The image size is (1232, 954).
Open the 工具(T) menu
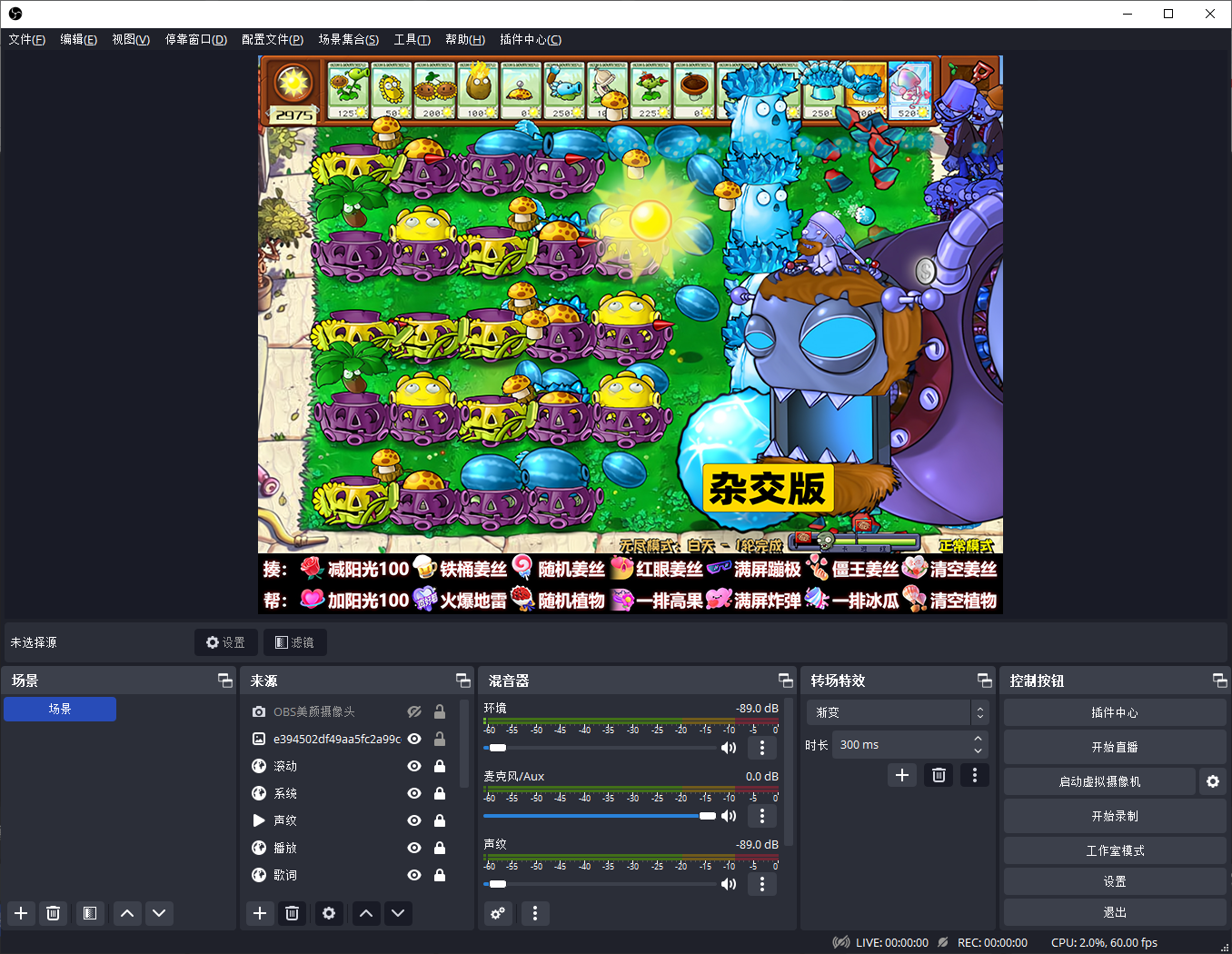(412, 39)
